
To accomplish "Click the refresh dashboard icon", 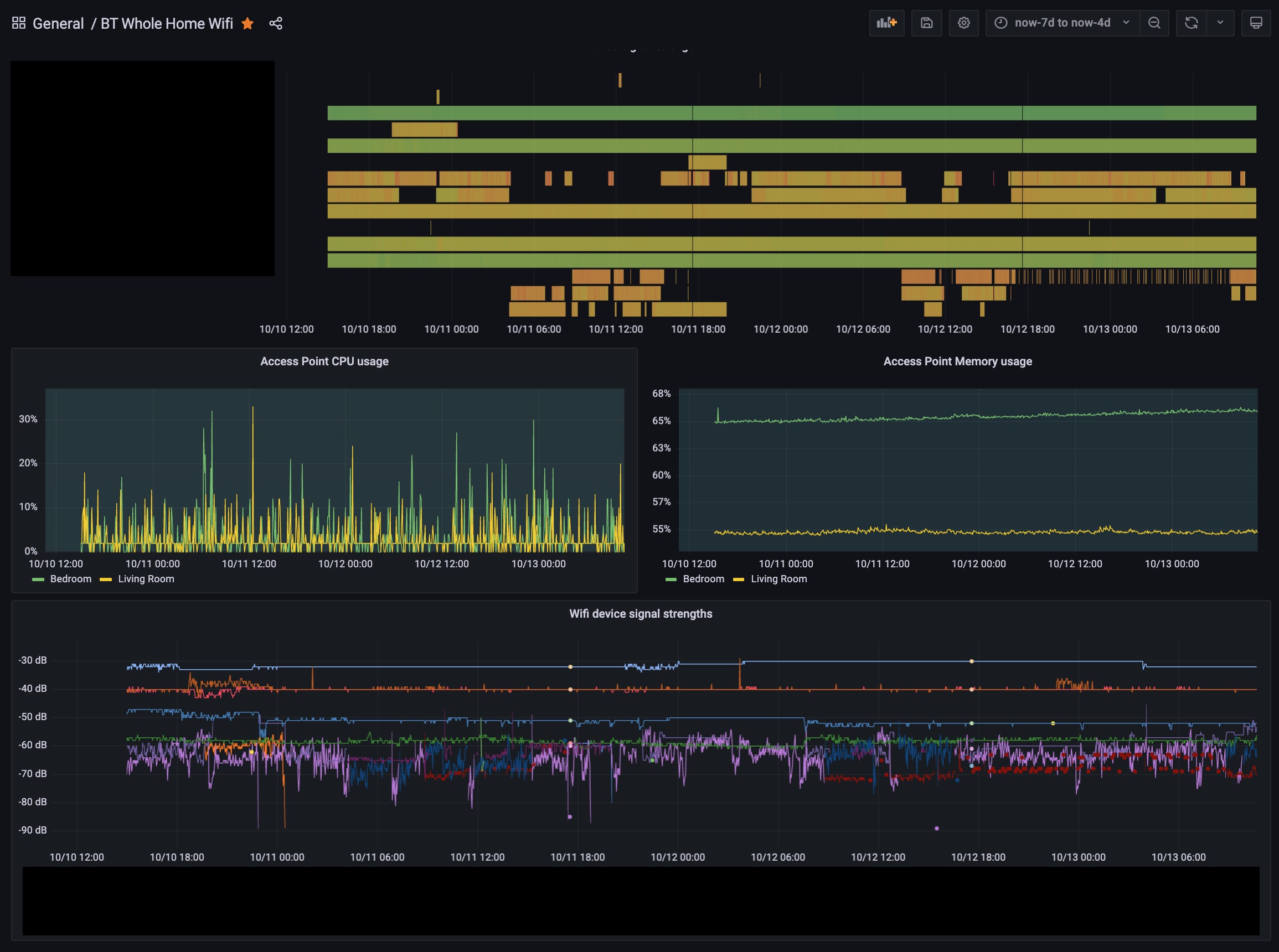I will (1191, 23).
